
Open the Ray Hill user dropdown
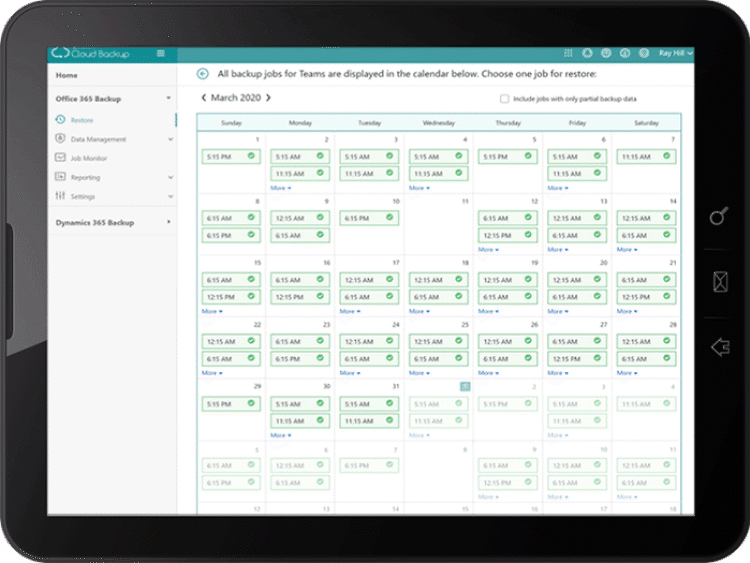pyautogui.click(x=675, y=53)
